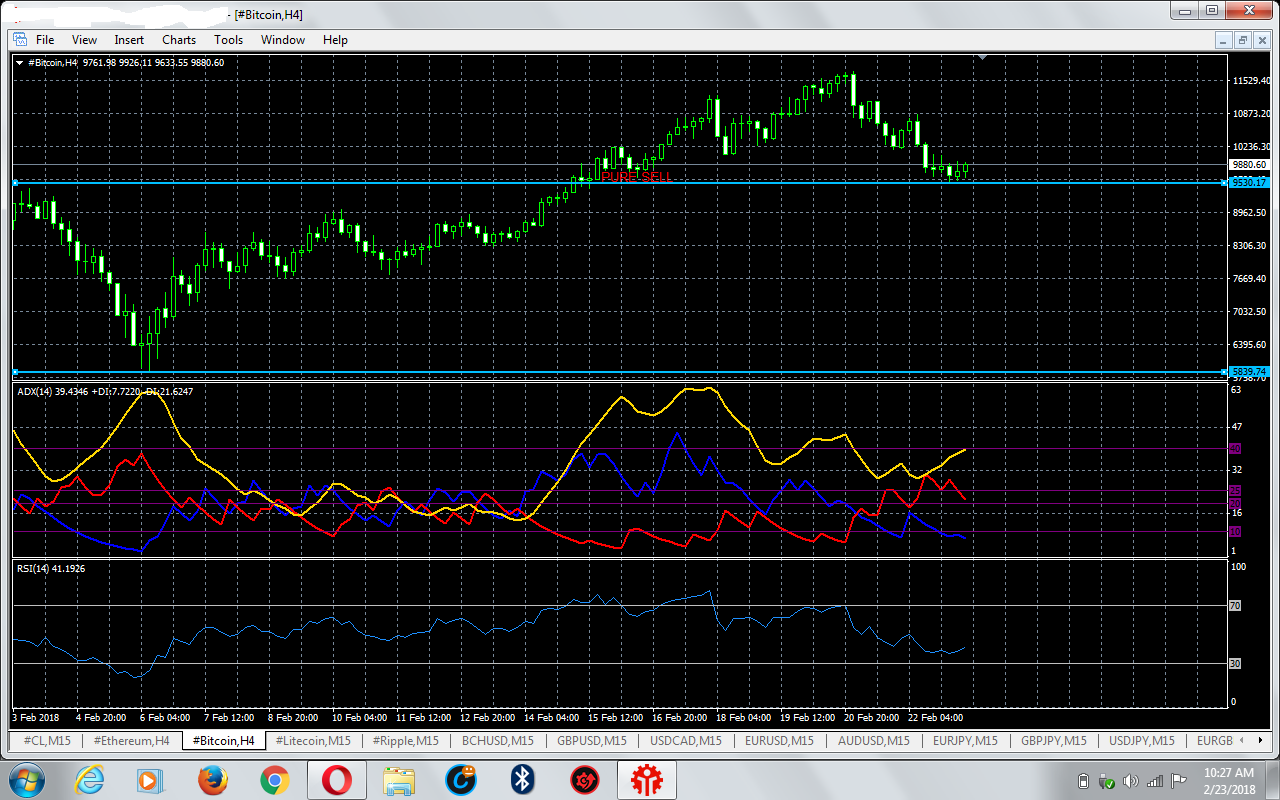
Task: Open the network signal tray icon
Action: point(1155,781)
